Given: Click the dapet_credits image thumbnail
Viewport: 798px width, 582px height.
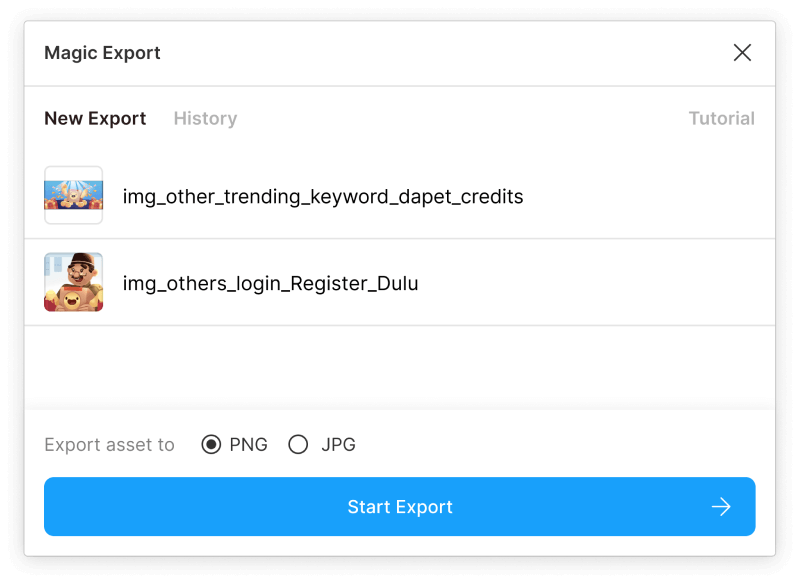Looking at the screenshot, I should coord(73,196).
